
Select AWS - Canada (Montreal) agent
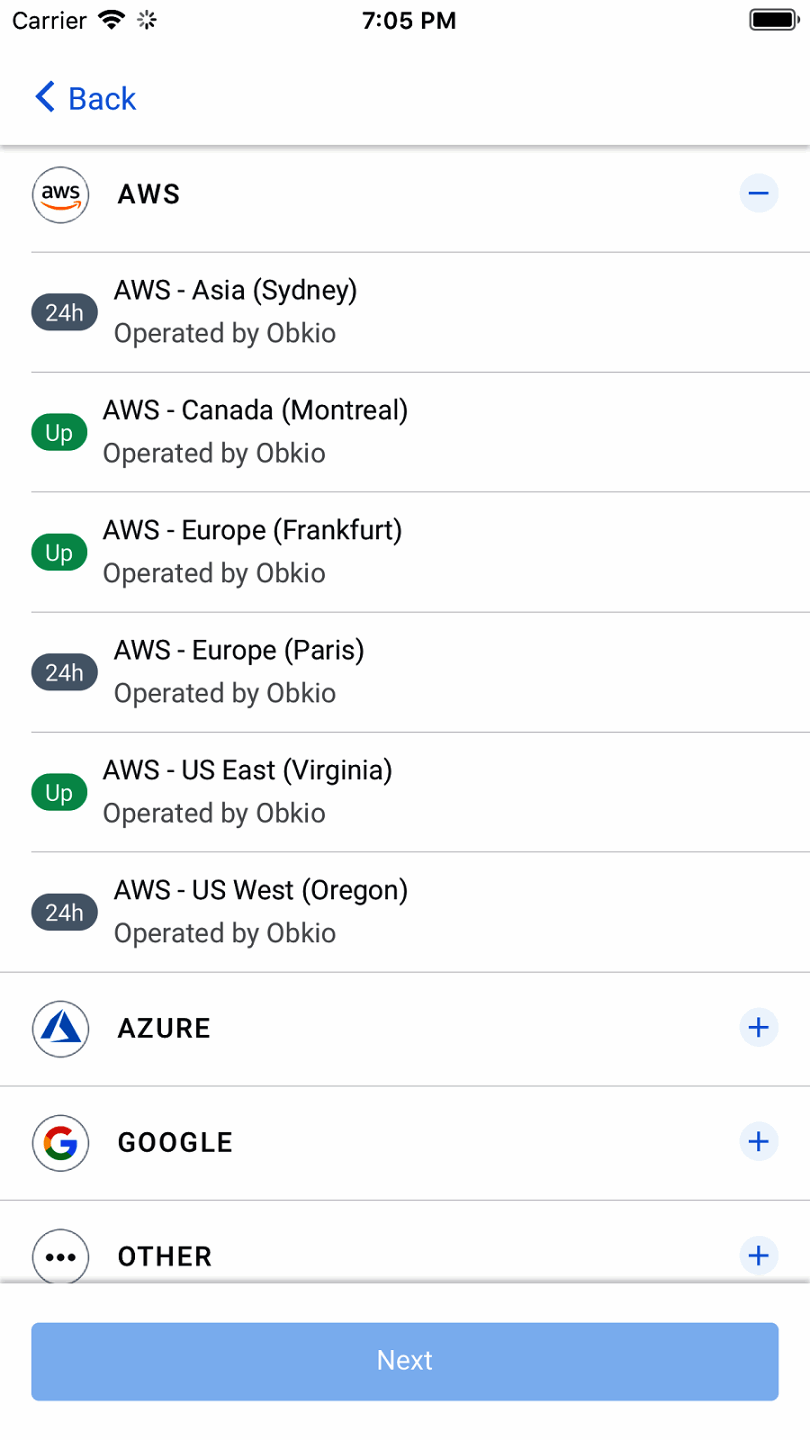click(255, 410)
